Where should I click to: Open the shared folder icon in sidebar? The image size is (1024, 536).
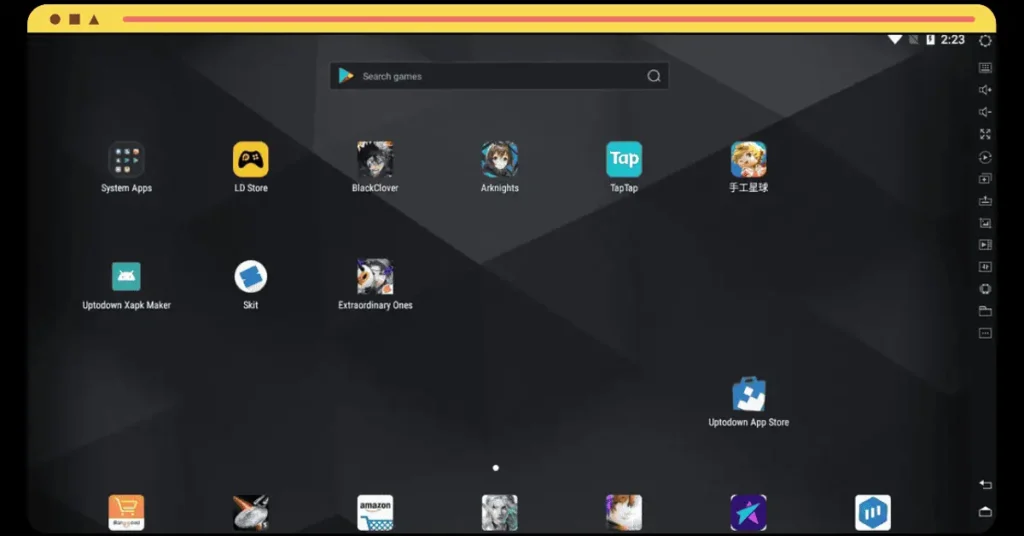coord(985,311)
